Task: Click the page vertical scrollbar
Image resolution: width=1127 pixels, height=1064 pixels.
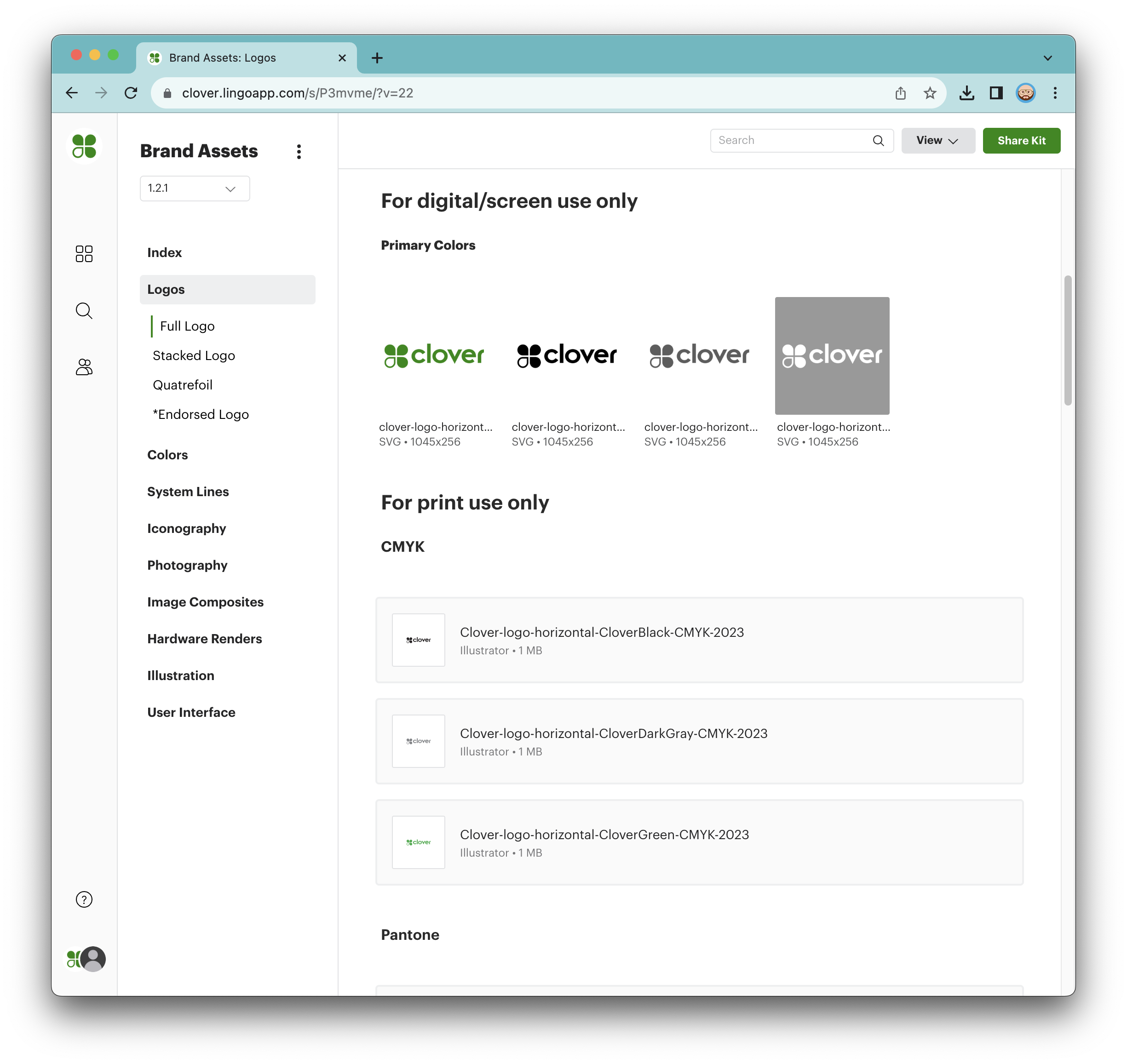Action: point(1067,341)
